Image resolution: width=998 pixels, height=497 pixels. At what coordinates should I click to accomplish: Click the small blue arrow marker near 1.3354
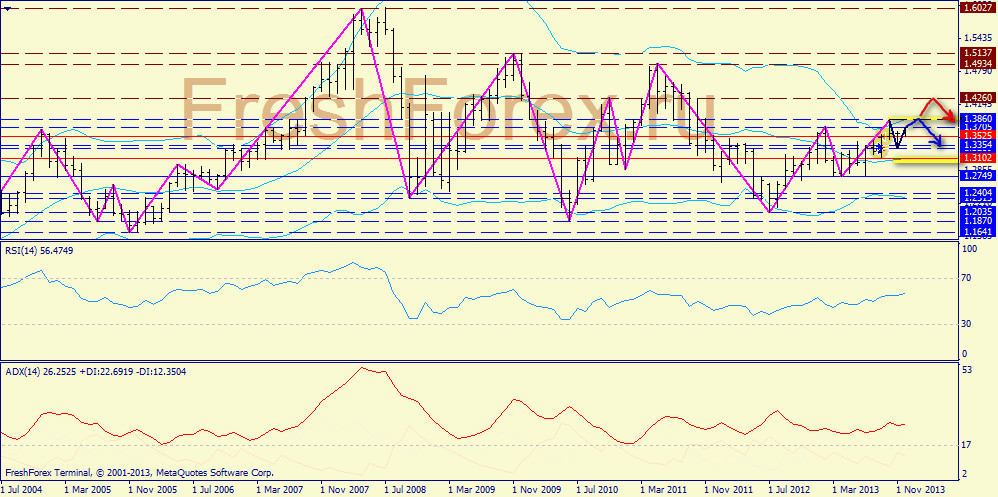pos(878,149)
